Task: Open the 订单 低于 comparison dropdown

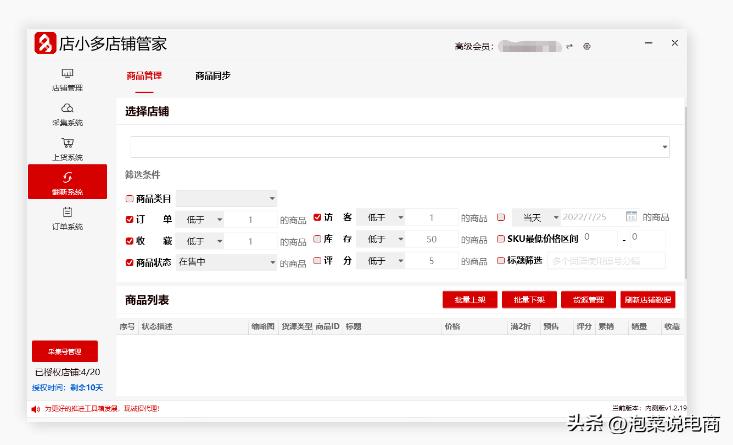Action: [x=200, y=219]
